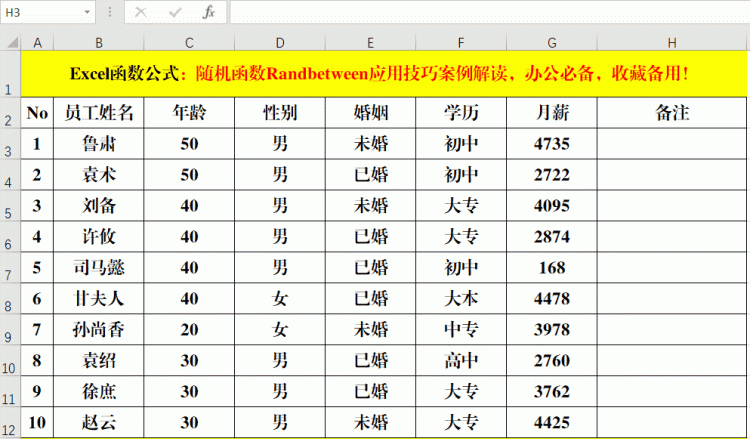Viewport: 750px width, 439px height.
Task: Select the cell with name '袁术'
Action: coord(99,175)
